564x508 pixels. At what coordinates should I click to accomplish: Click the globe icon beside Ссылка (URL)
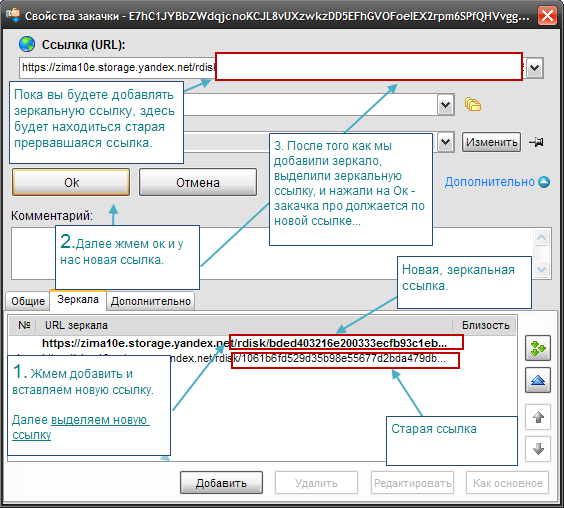pyautogui.click(x=27, y=44)
